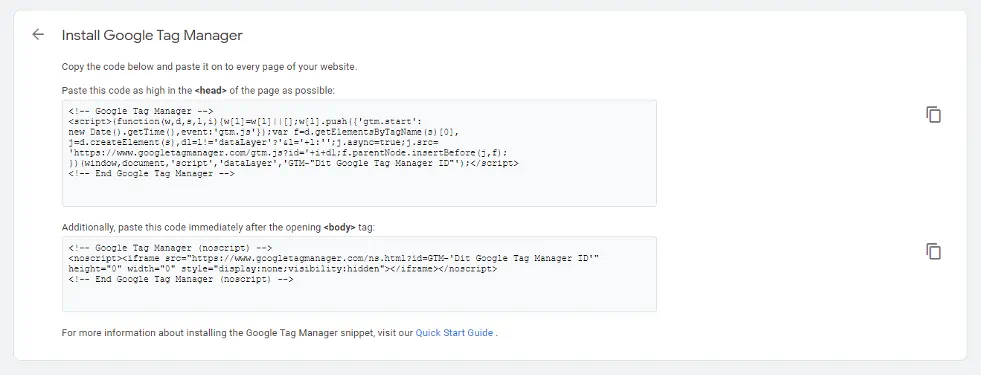Click the '<!-- Google Tag Manager (noscript) -->' line
This screenshot has height=375, width=981.
pyautogui.click(x=170, y=248)
